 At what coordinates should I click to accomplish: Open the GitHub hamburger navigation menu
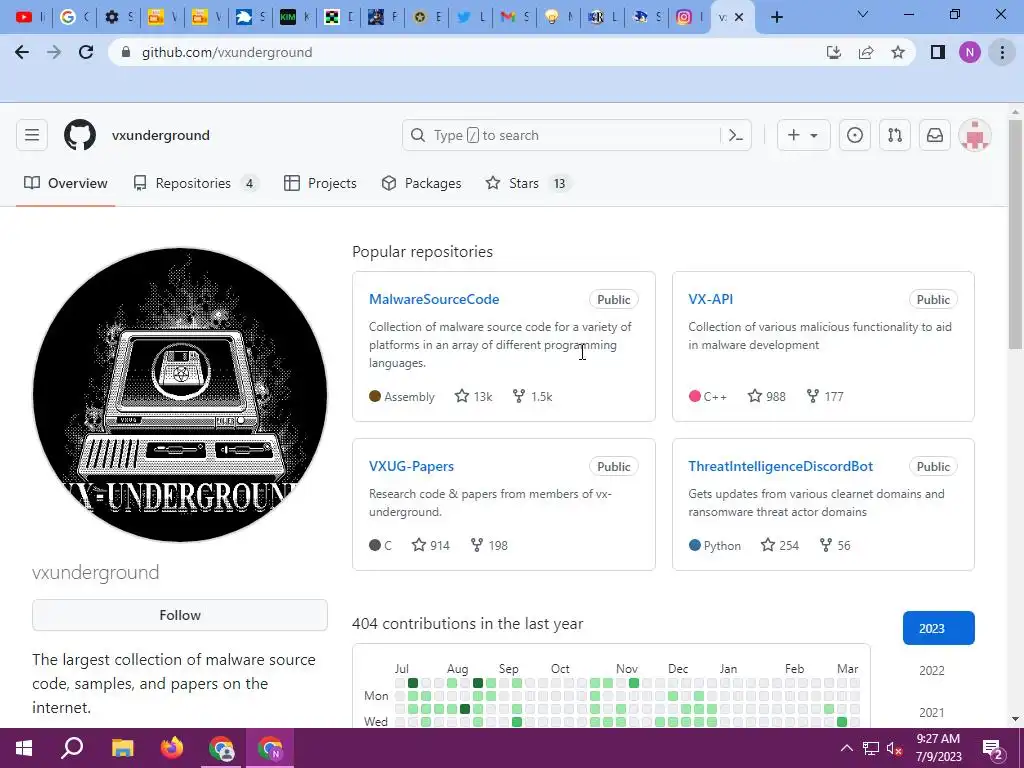32,135
